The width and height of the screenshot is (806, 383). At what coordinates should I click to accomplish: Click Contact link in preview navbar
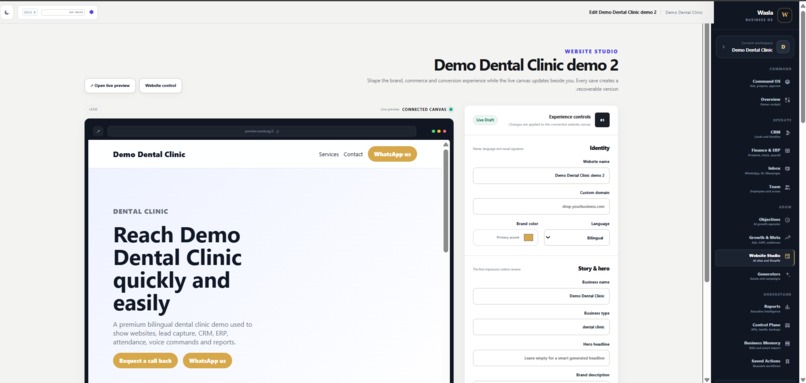click(x=353, y=154)
